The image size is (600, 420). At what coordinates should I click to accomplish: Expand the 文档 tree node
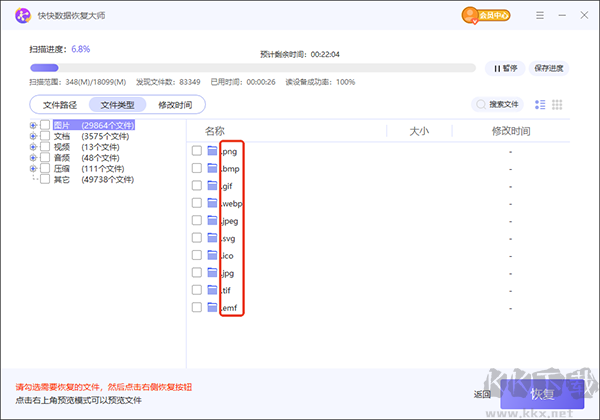pyautogui.click(x=33, y=137)
